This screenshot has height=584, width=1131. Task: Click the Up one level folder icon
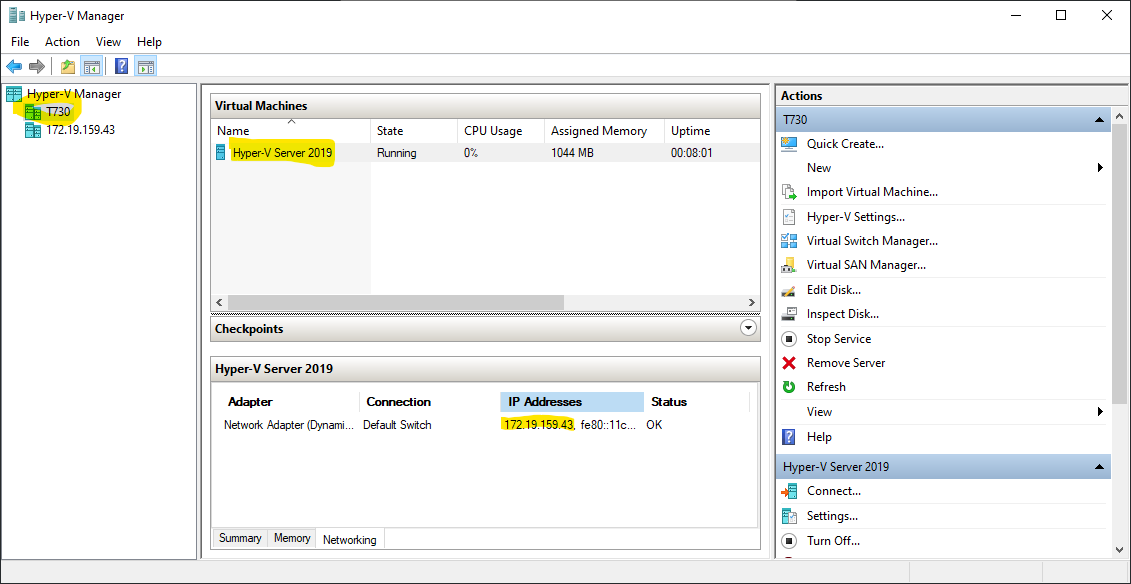[68, 67]
